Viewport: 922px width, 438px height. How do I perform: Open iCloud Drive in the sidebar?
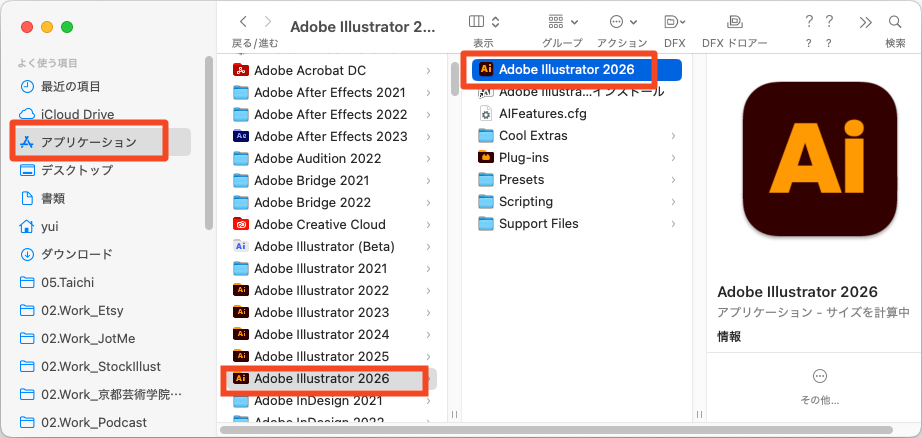click(x=77, y=114)
